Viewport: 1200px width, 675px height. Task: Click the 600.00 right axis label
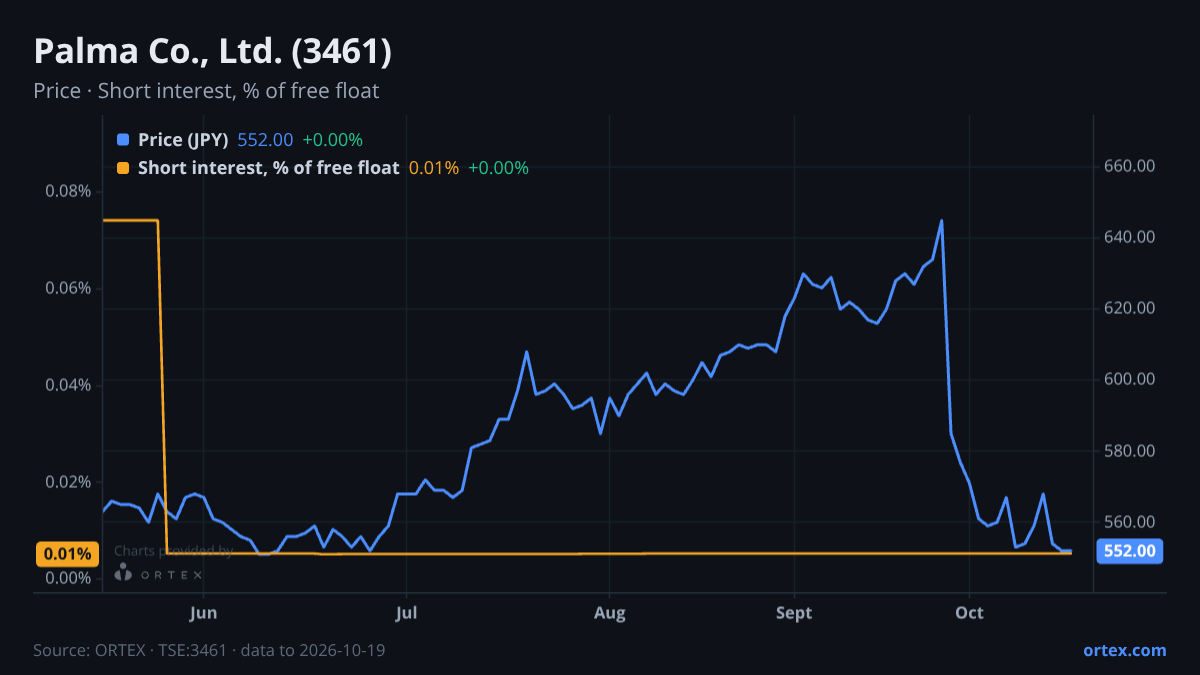point(1130,379)
